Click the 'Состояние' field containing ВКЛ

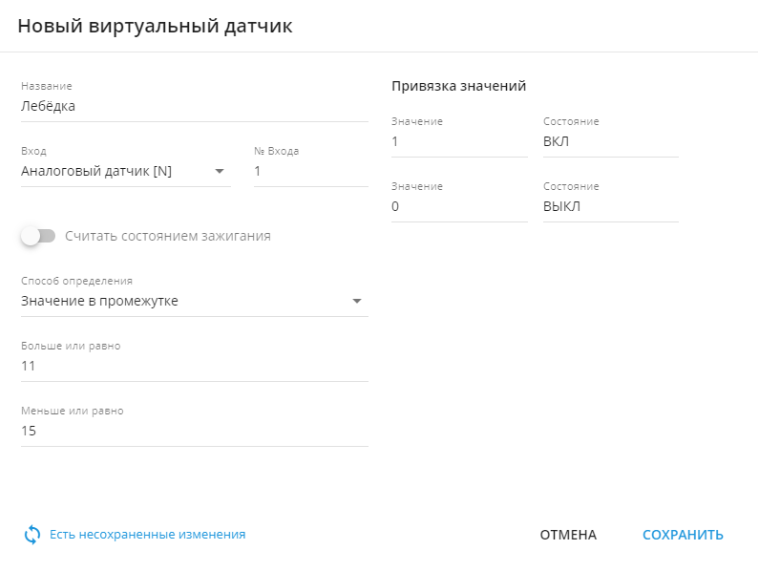[x=610, y=142]
